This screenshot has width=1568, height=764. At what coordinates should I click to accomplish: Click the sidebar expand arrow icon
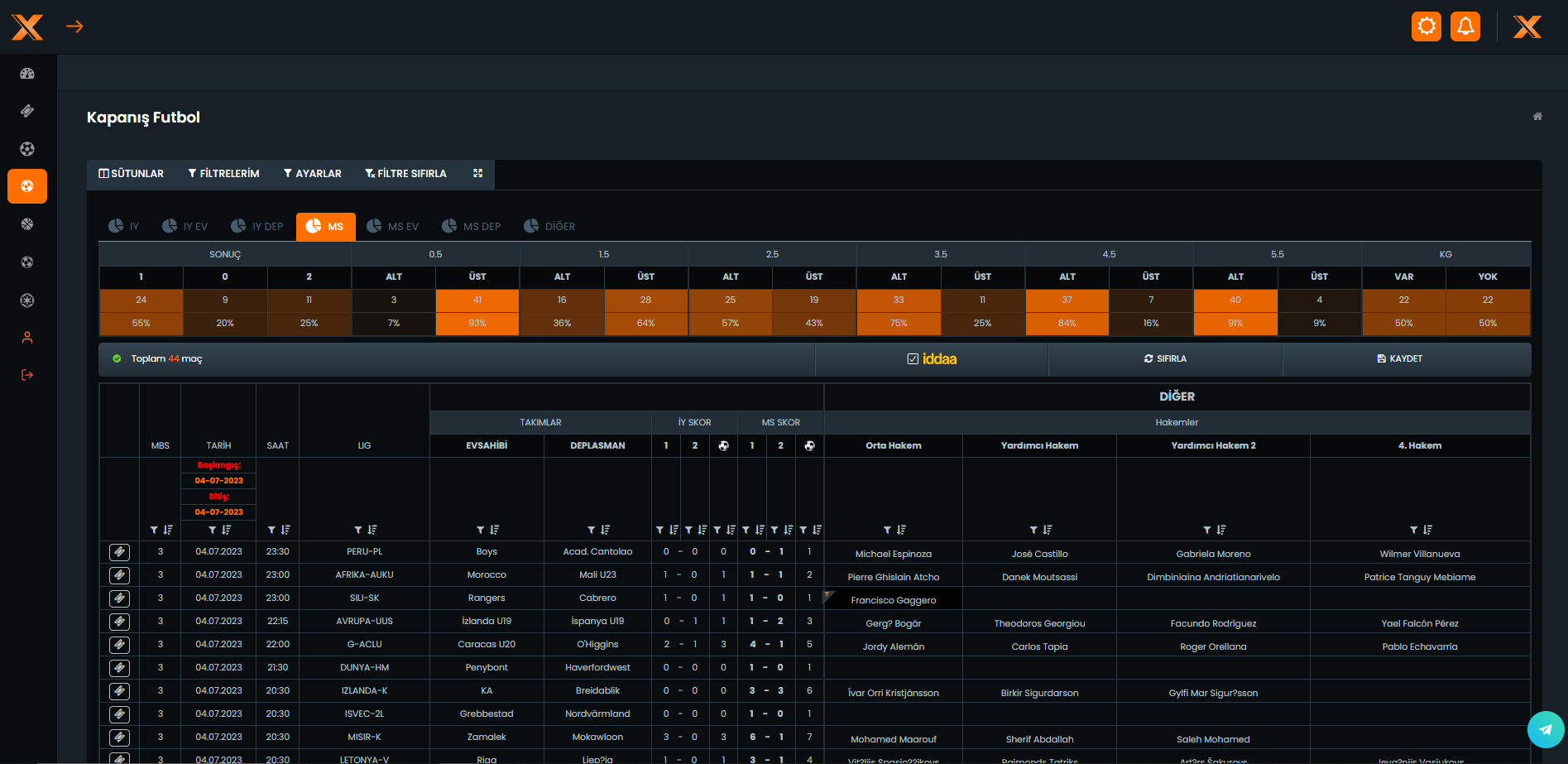click(x=74, y=26)
